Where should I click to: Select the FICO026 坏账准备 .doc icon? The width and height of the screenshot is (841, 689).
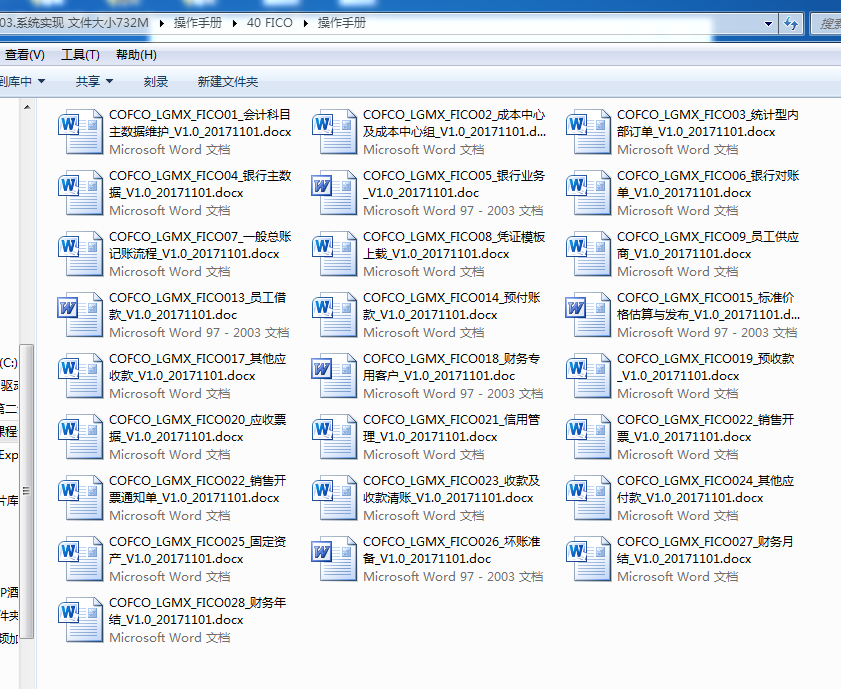[334, 559]
